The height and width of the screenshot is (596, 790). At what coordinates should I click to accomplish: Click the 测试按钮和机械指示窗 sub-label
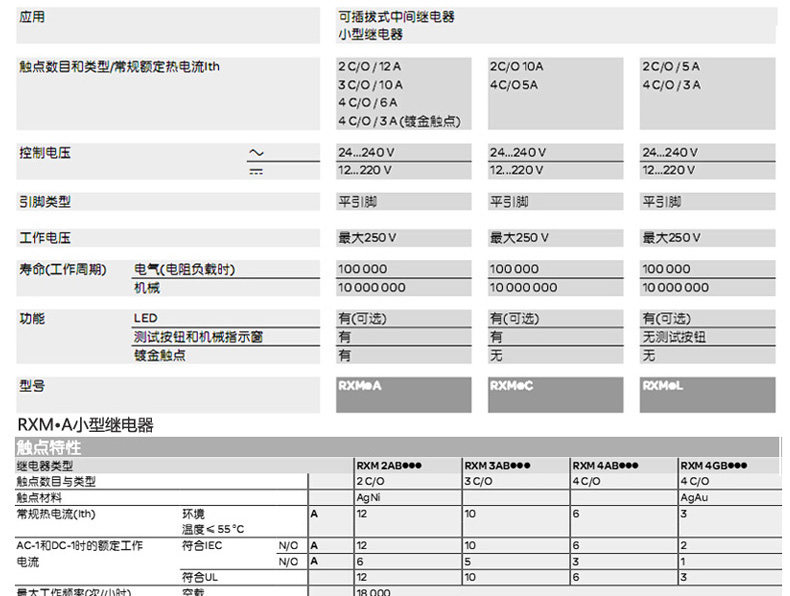point(198,337)
